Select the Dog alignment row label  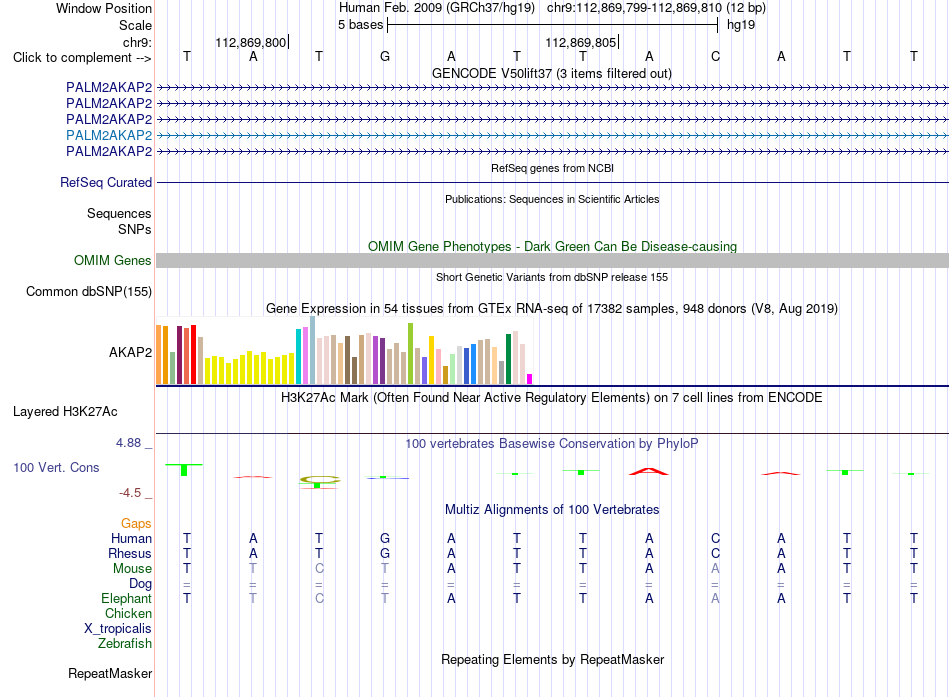coord(140,583)
